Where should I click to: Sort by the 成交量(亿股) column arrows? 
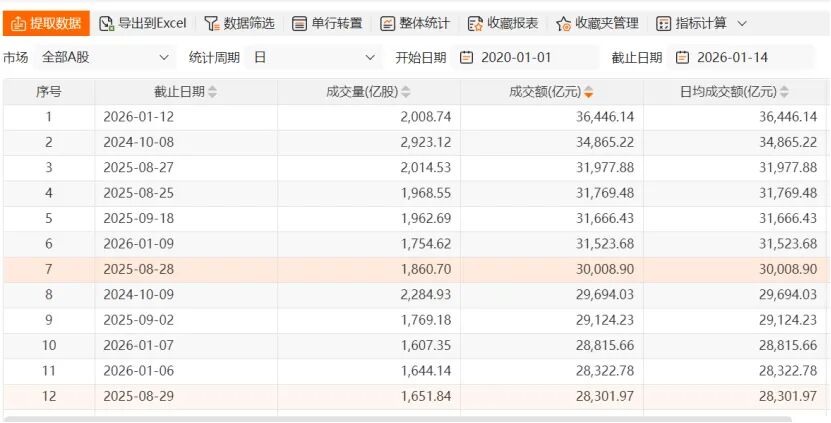pyautogui.click(x=406, y=93)
